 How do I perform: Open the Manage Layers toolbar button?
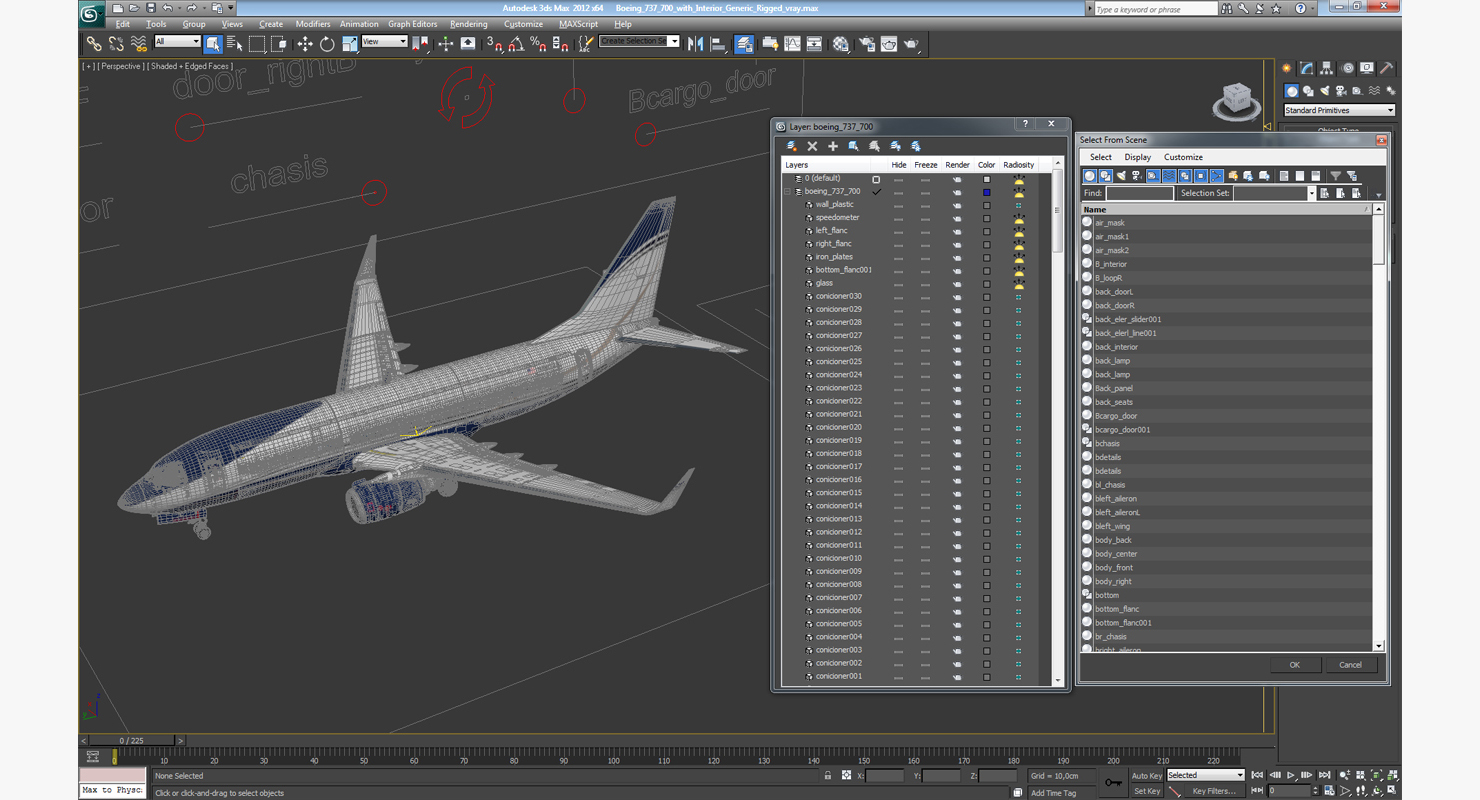pyautogui.click(x=744, y=43)
